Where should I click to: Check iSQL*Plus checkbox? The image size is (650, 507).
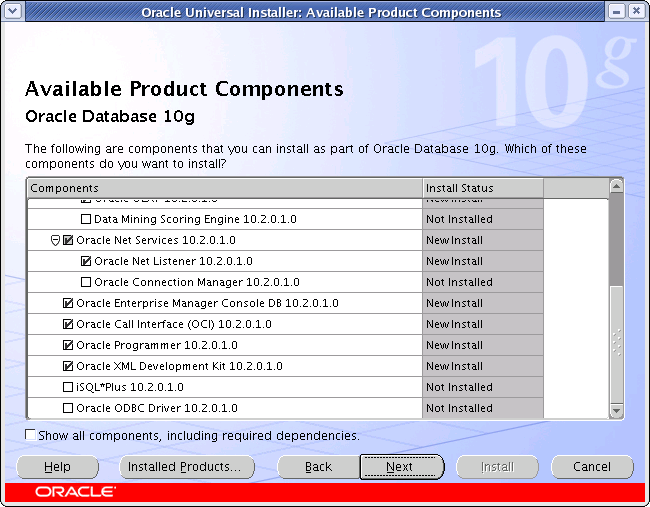coord(68,387)
